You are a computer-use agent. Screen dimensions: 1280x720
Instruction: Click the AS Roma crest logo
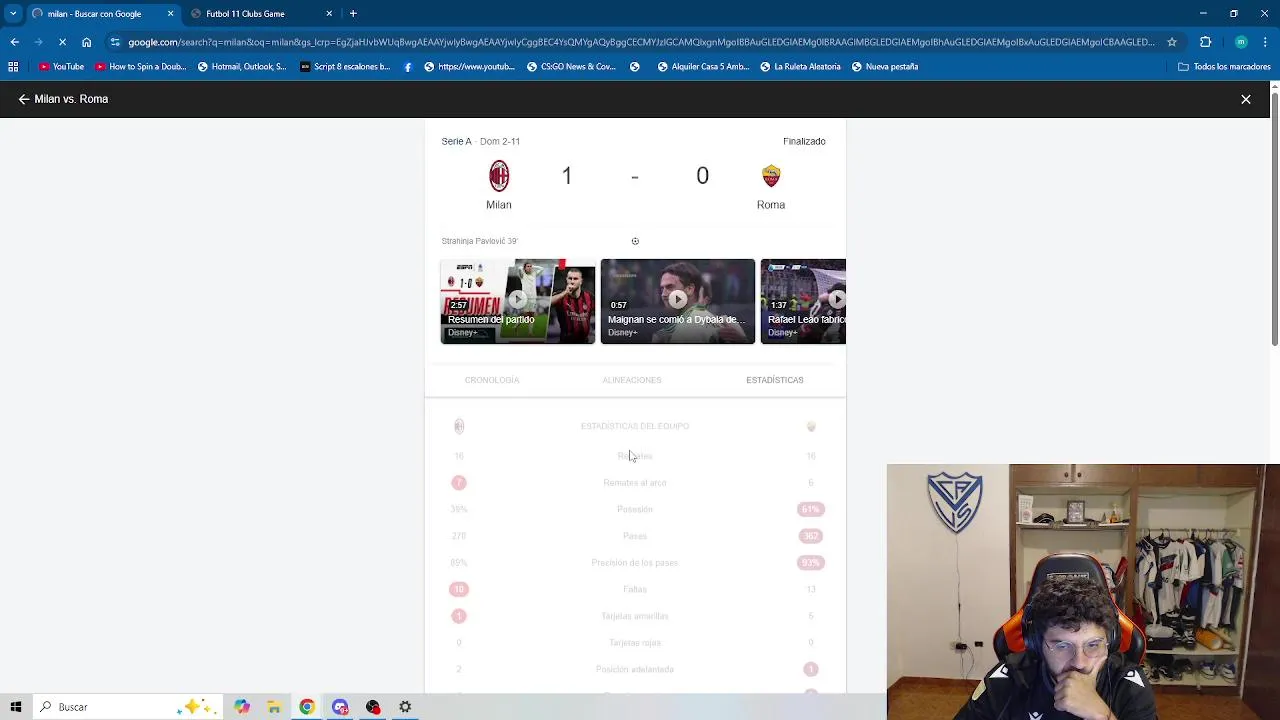click(x=771, y=176)
